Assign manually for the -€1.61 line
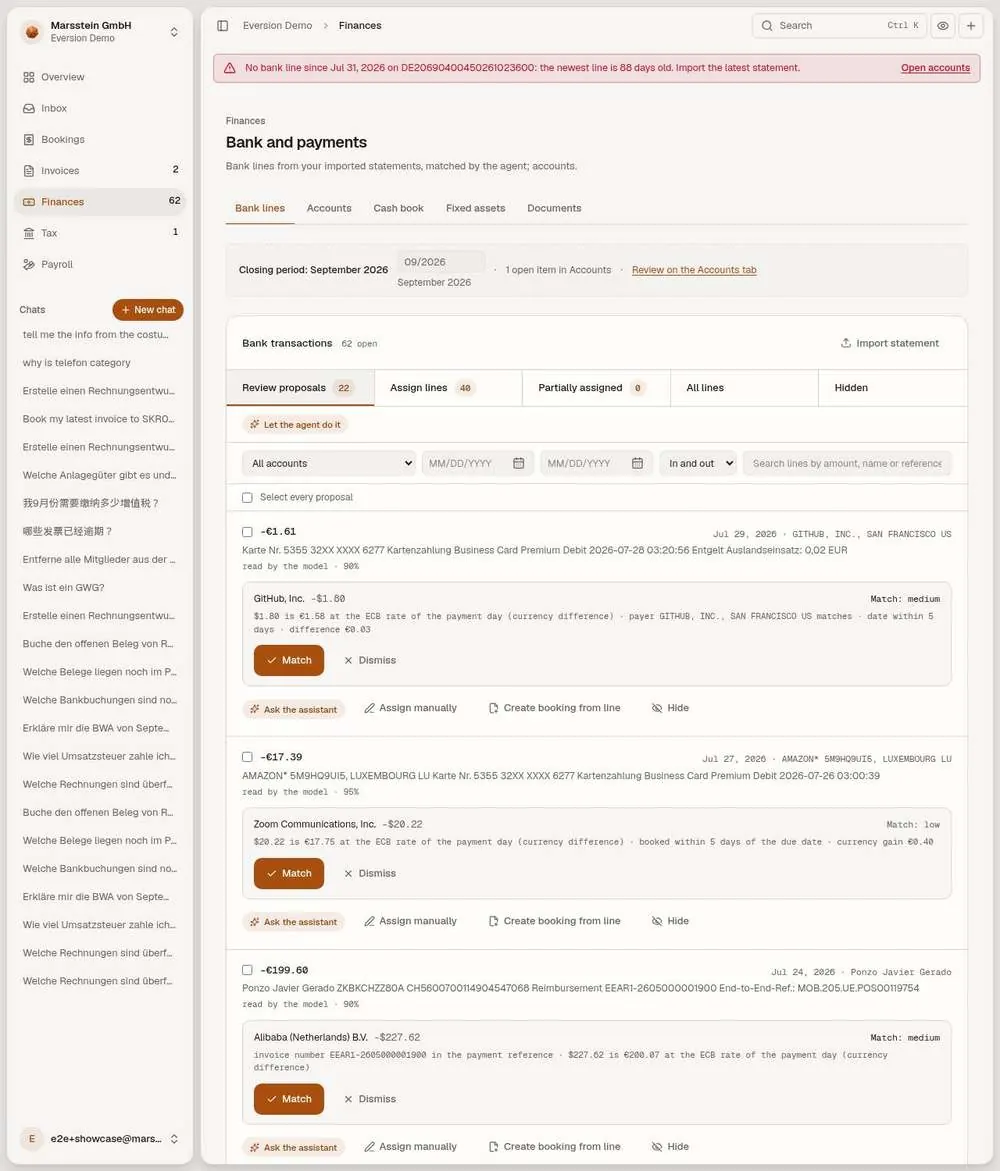Screen dimensions: 1000x1171 [x=411, y=708]
